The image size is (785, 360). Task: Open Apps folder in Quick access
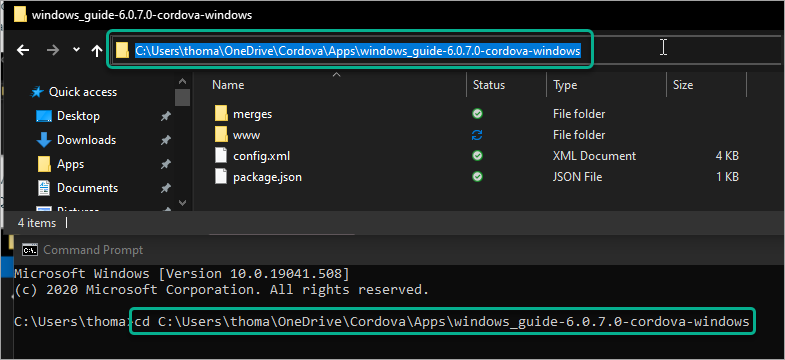pyautogui.click(x=70, y=164)
